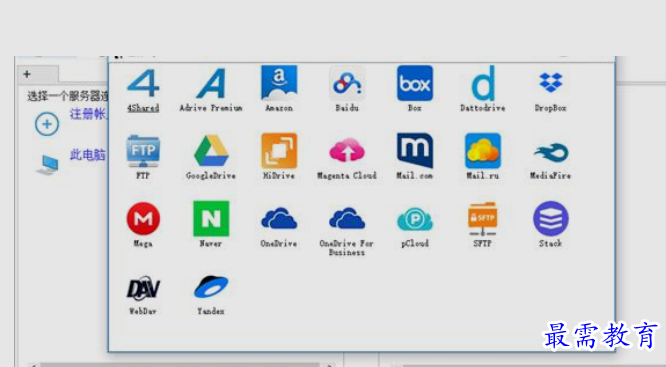
Task: Pick the OneDrive icon
Action: tap(279, 218)
